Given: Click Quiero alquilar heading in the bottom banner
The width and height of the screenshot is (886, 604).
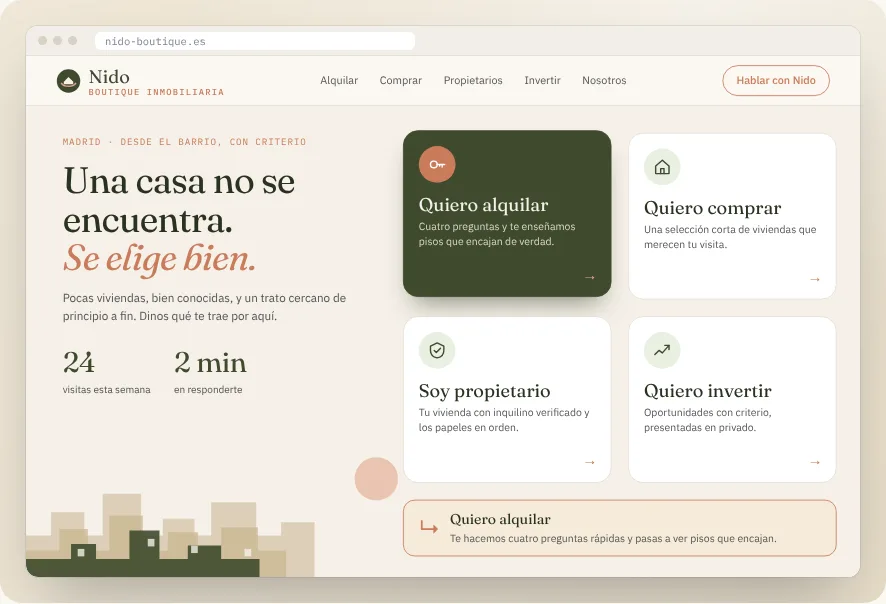Looking at the screenshot, I should click(500, 519).
